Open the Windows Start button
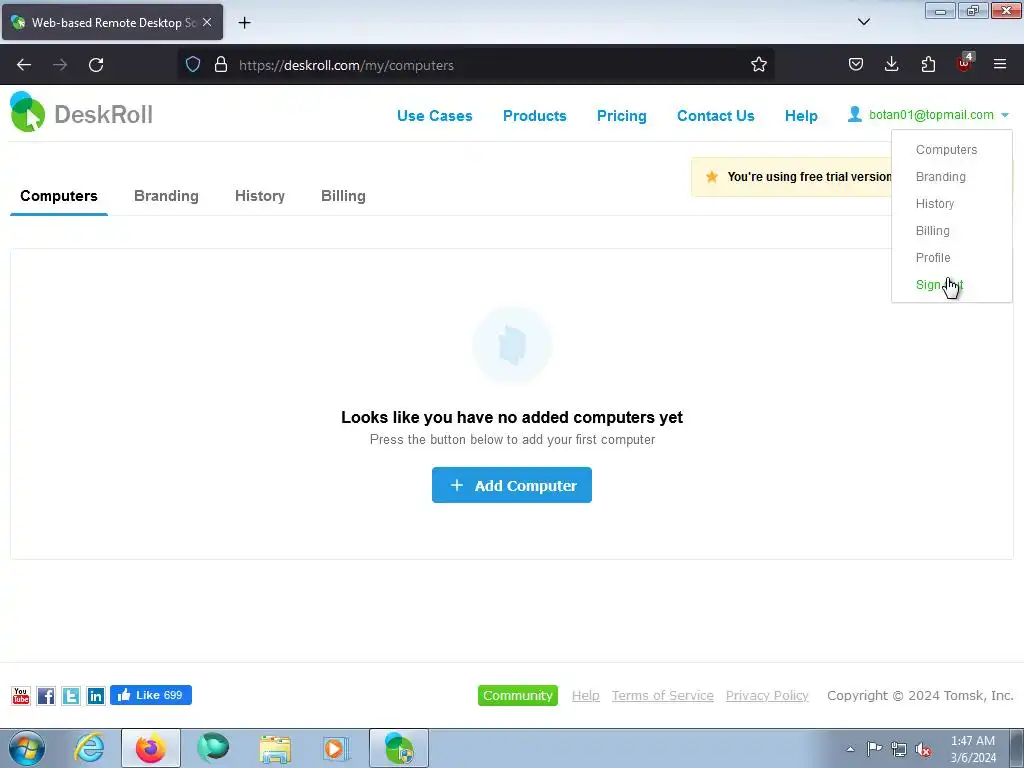 tap(27, 748)
